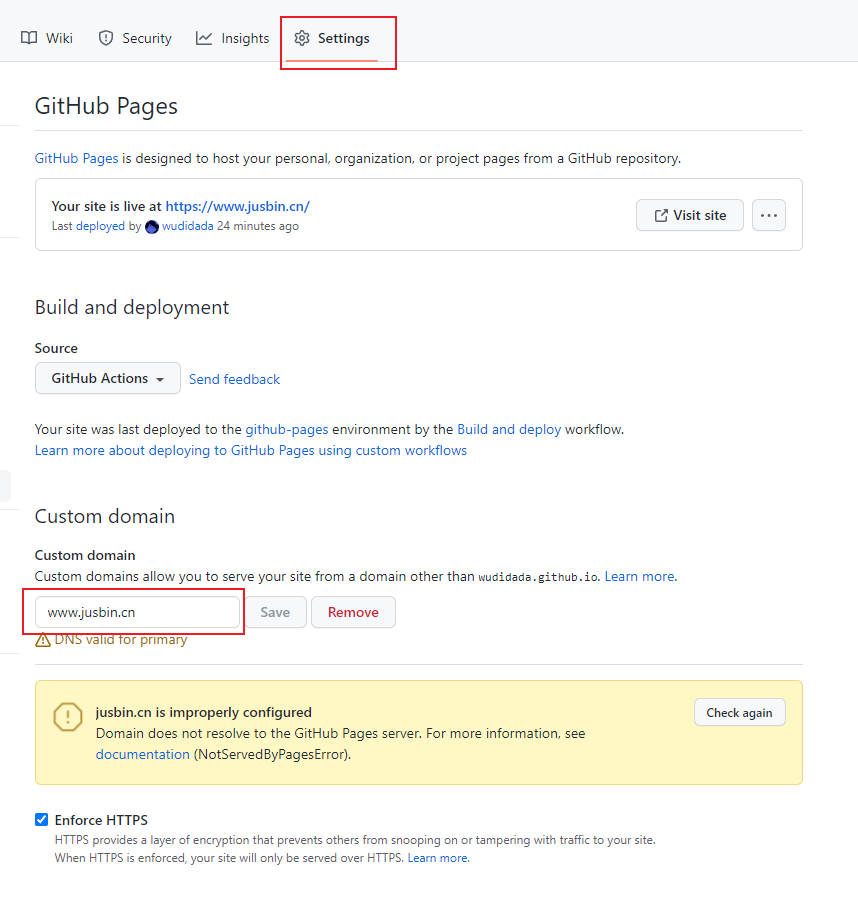Open the https://www.jusbin.cn/ site link
Viewport: 858px width, 897px height.
click(237, 206)
